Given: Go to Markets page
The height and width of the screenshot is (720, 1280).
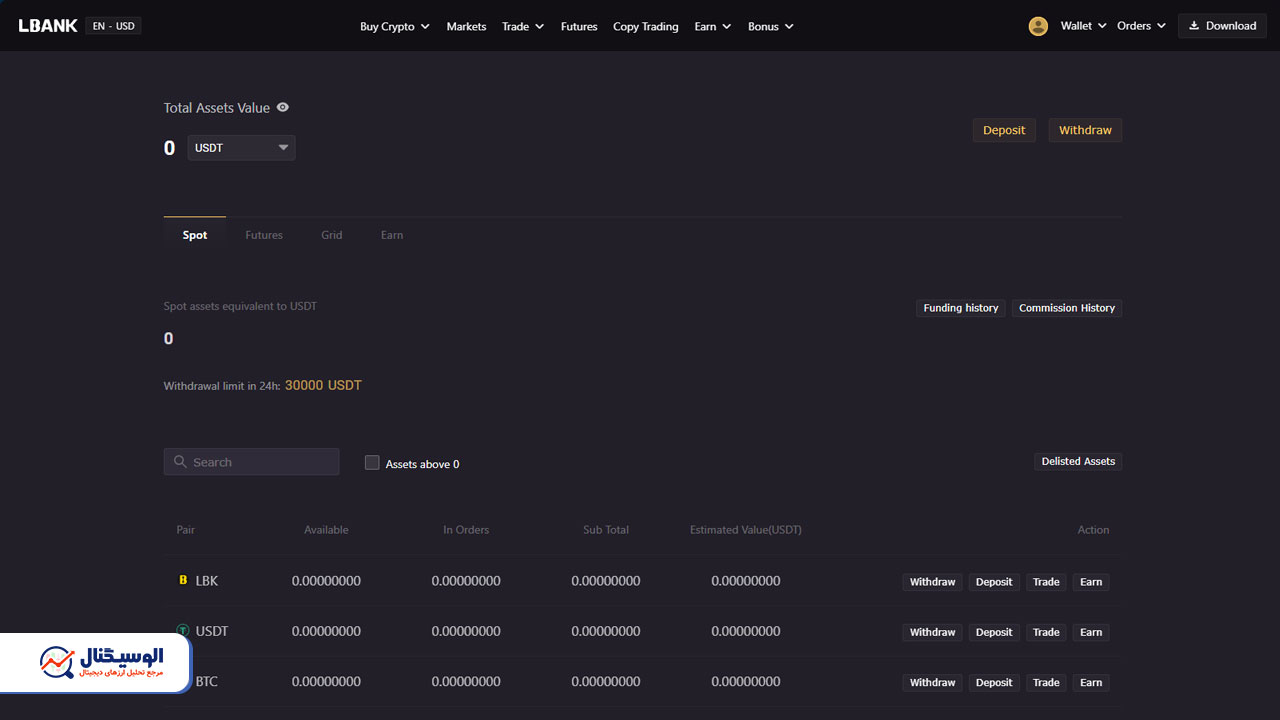Looking at the screenshot, I should click(x=466, y=26).
